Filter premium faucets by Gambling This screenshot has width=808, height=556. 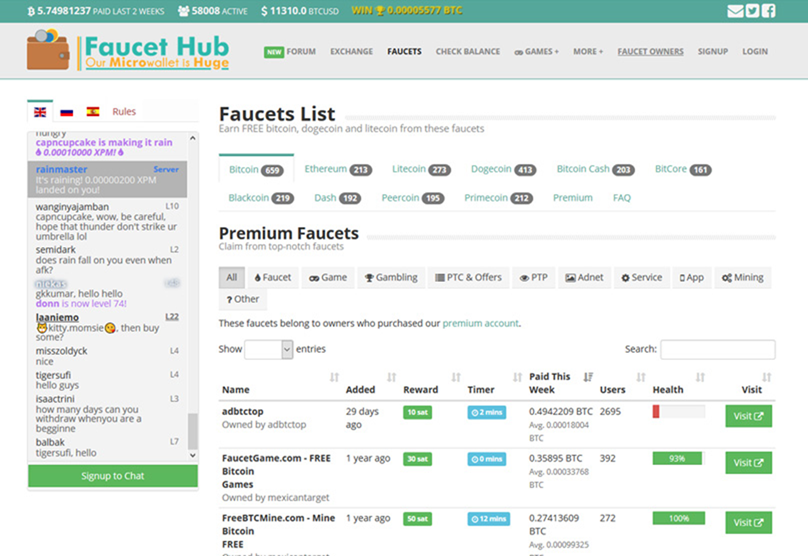click(x=391, y=277)
